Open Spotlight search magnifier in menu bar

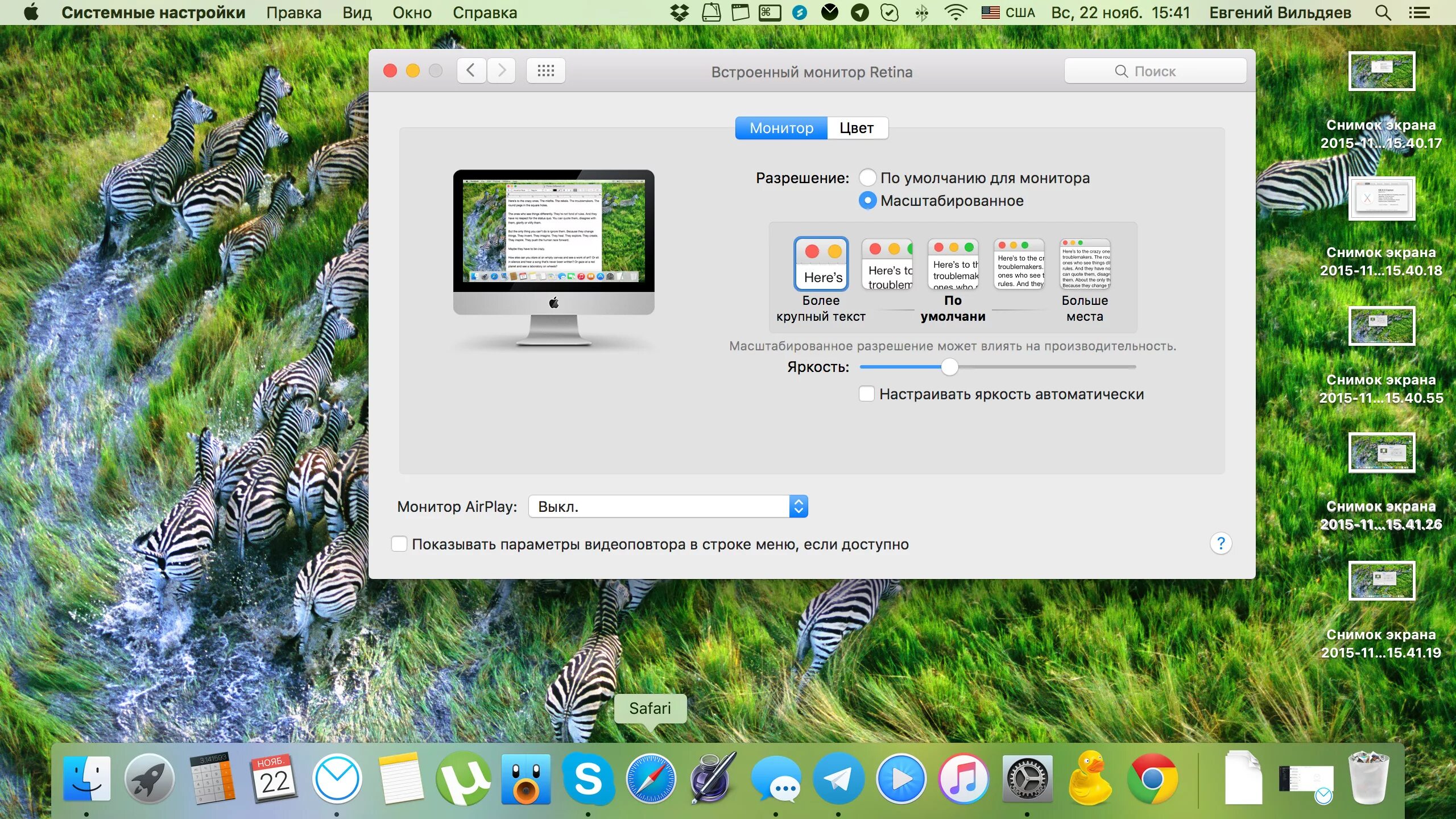[x=1383, y=13]
